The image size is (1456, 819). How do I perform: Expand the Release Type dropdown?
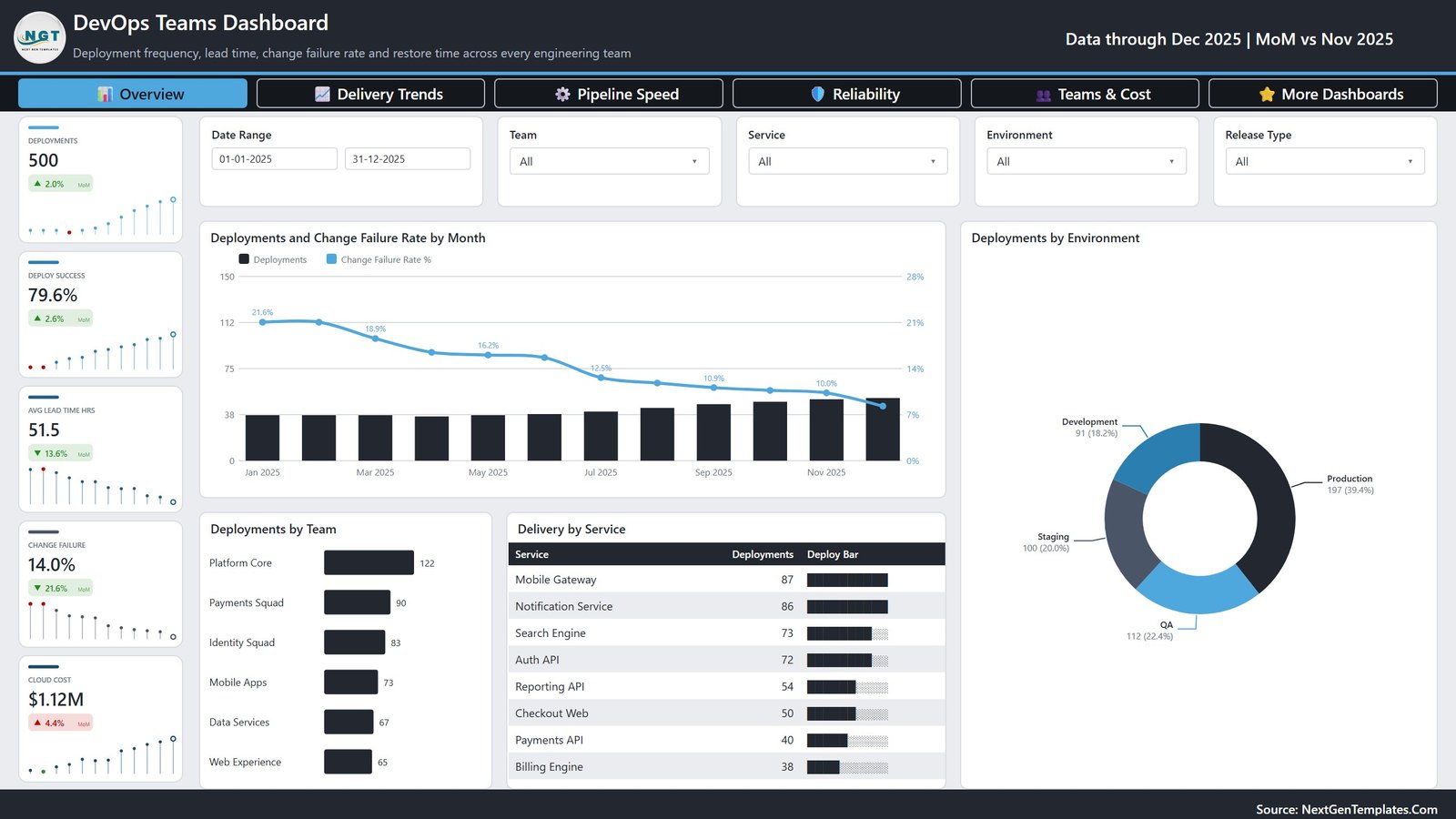(x=1324, y=161)
